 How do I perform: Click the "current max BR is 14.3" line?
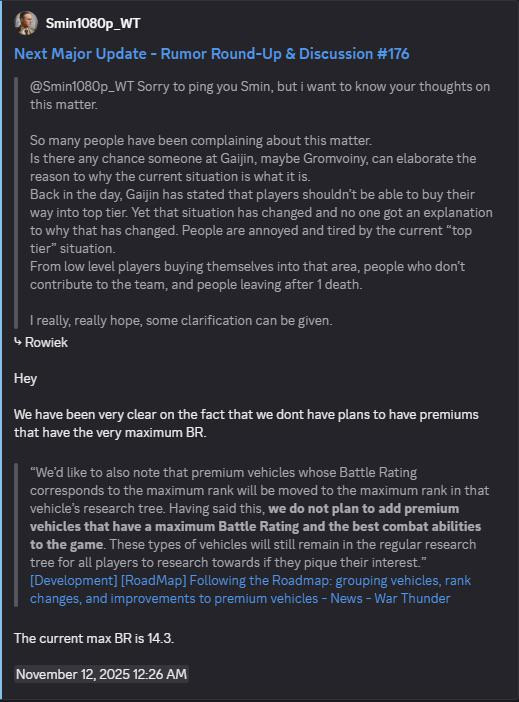[94, 638]
